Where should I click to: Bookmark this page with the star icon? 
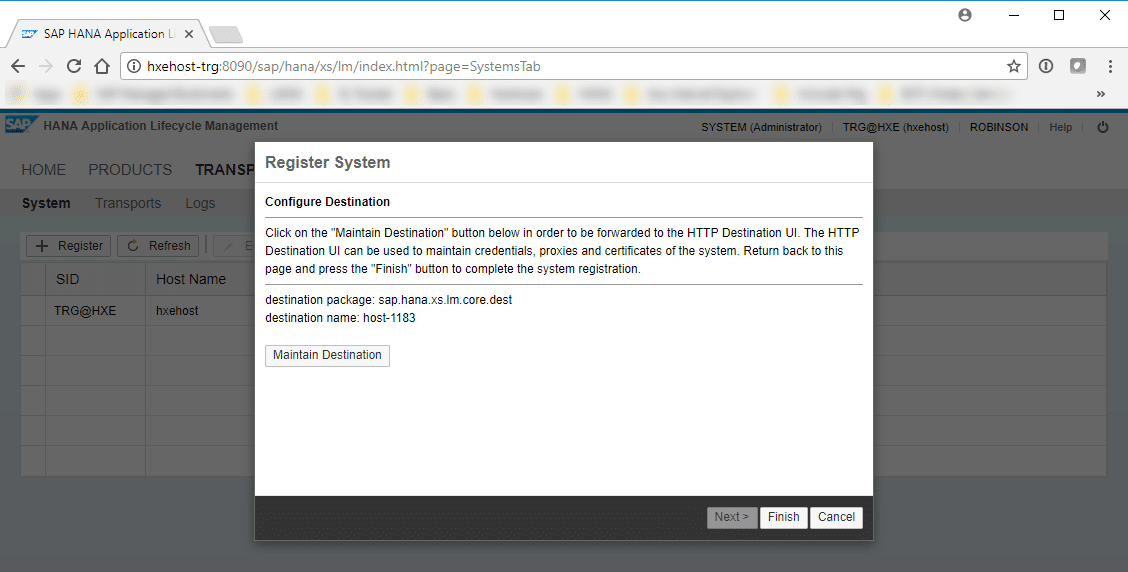1013,66
